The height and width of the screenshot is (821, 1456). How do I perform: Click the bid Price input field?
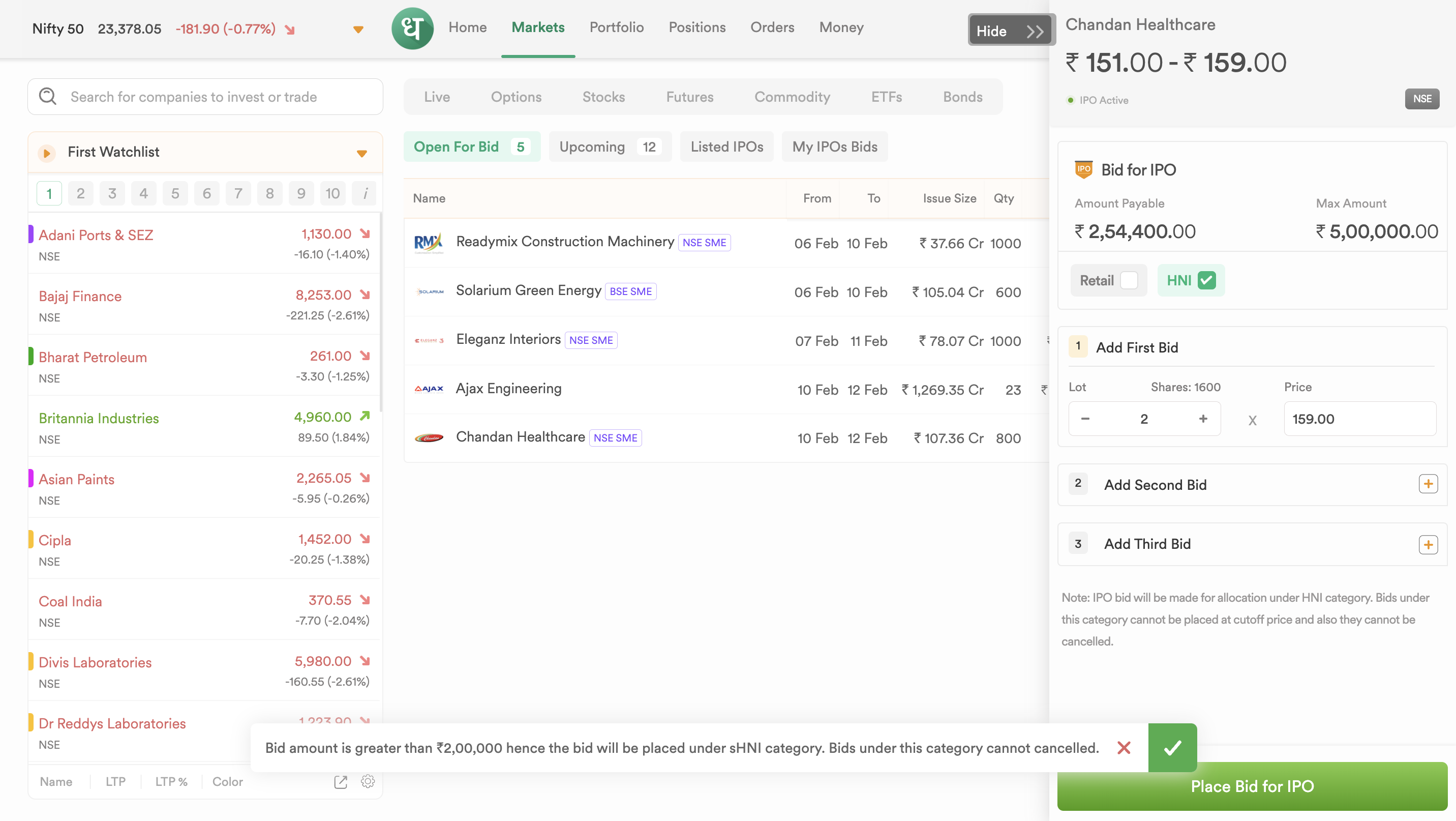click(x=1359, y=419)
